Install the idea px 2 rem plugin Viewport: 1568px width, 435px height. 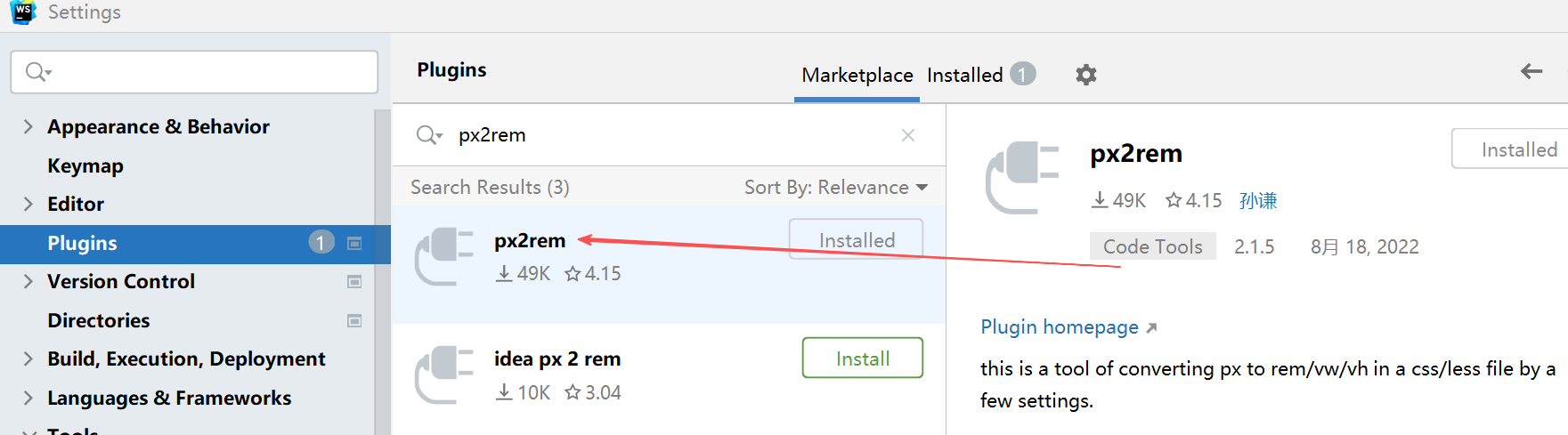click(x=862, y=358)
